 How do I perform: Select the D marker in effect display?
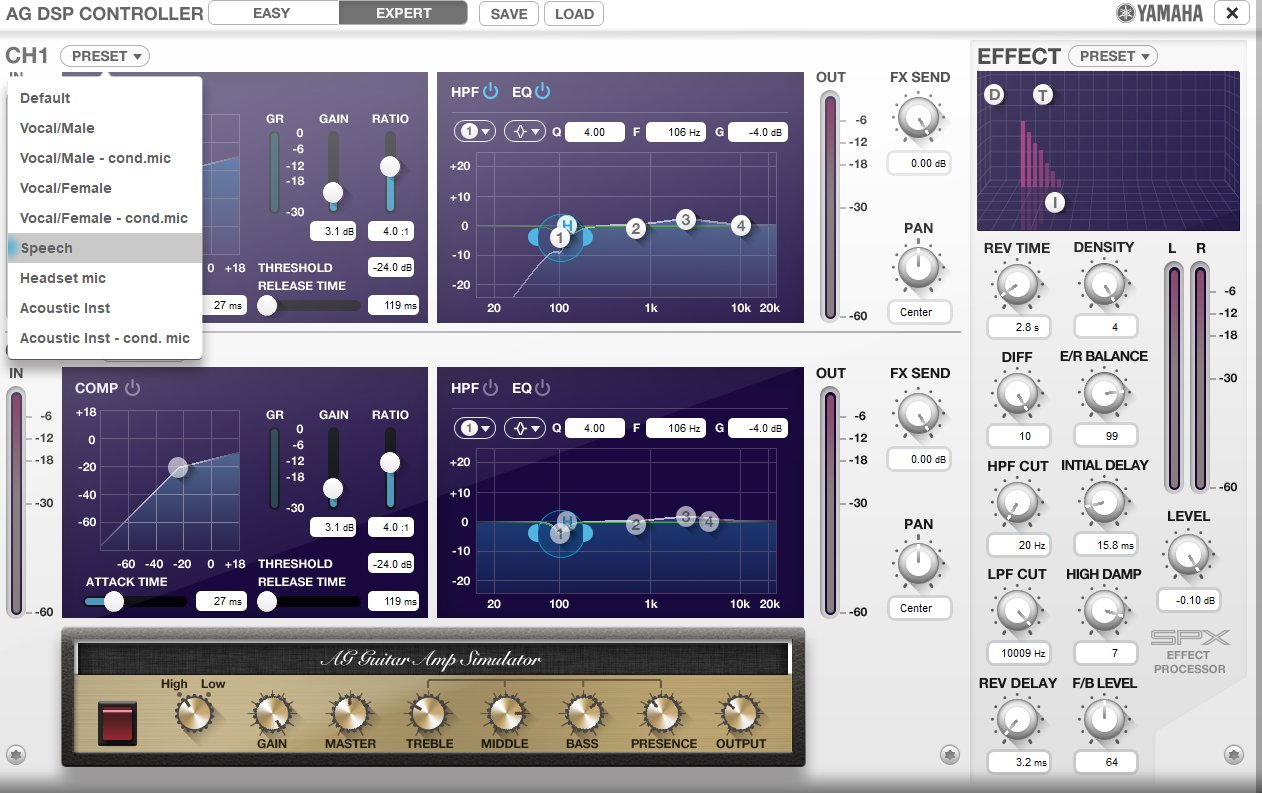click(x=994, y=95)
